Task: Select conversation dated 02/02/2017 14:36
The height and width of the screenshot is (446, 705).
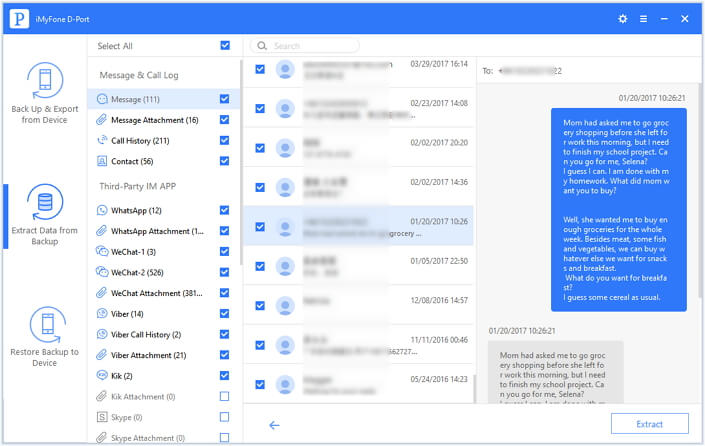Action: coord(358,187)
